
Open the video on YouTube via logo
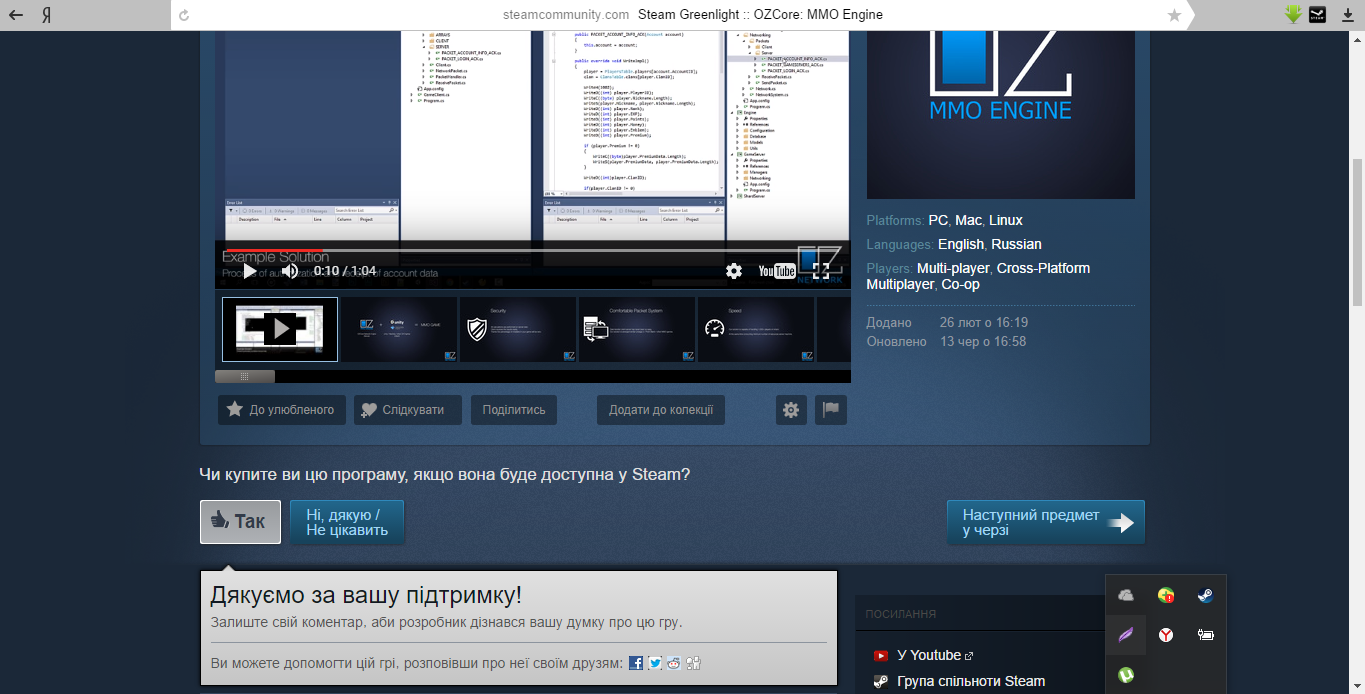click(x=777, y=271)
